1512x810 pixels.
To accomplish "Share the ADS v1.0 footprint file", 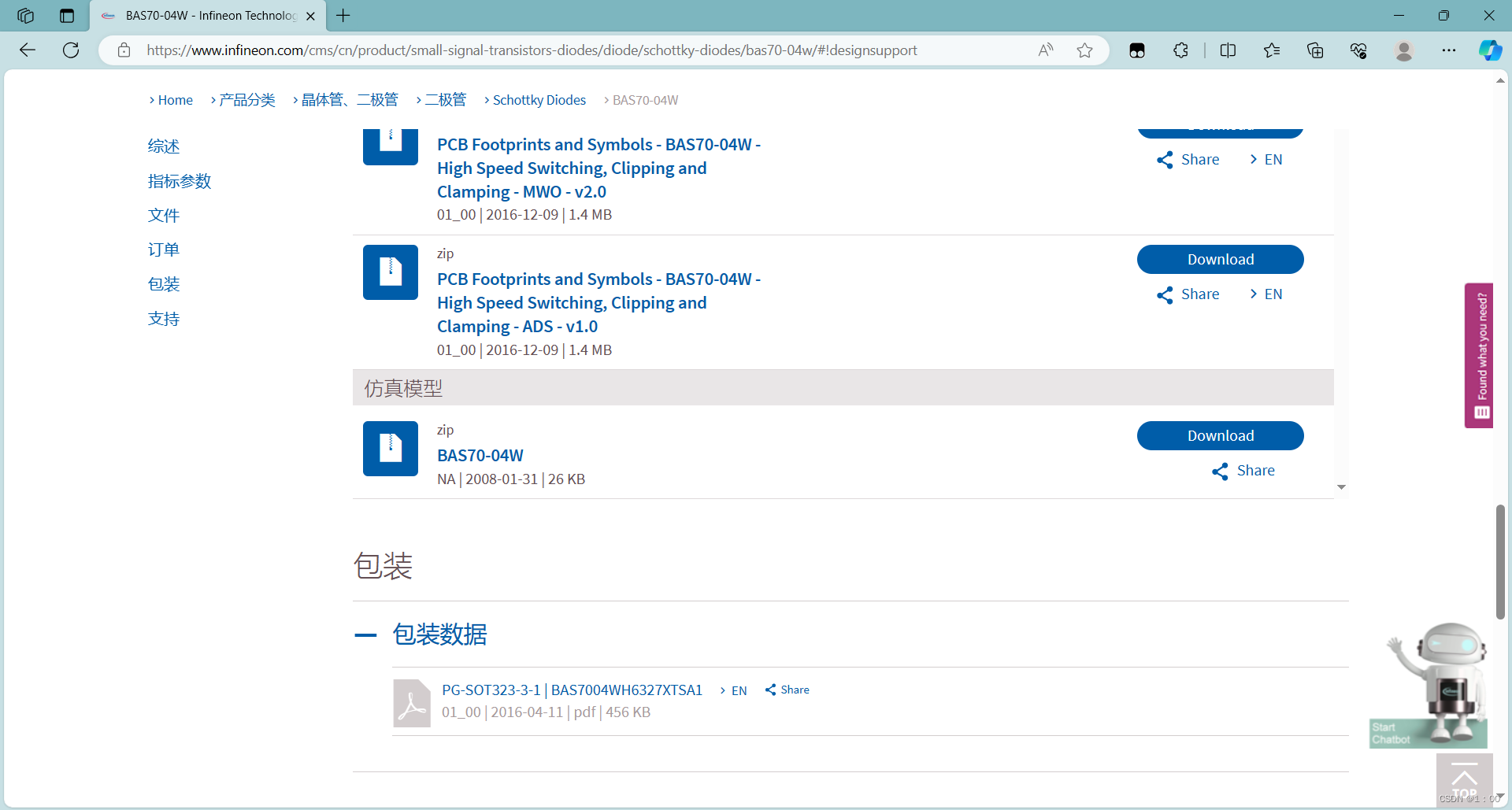I will [x=1188, y=294].
